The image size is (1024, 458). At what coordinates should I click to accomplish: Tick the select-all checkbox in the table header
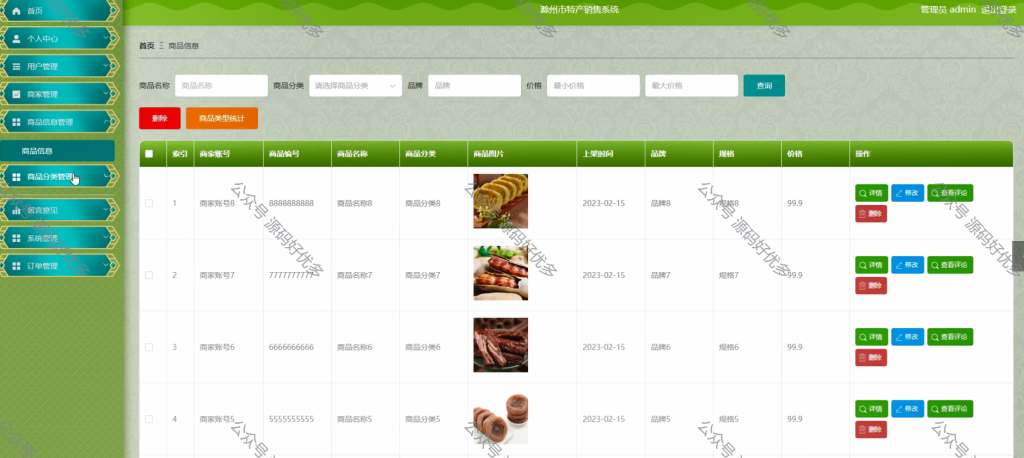coord(149,154)
